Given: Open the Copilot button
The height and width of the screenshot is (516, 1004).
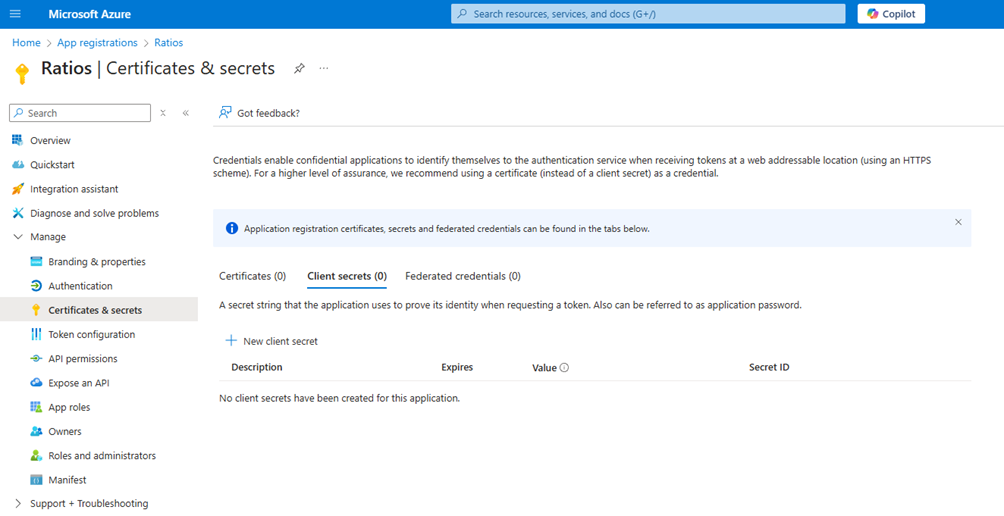Looking at the screenshot, I should click(891, 14).
